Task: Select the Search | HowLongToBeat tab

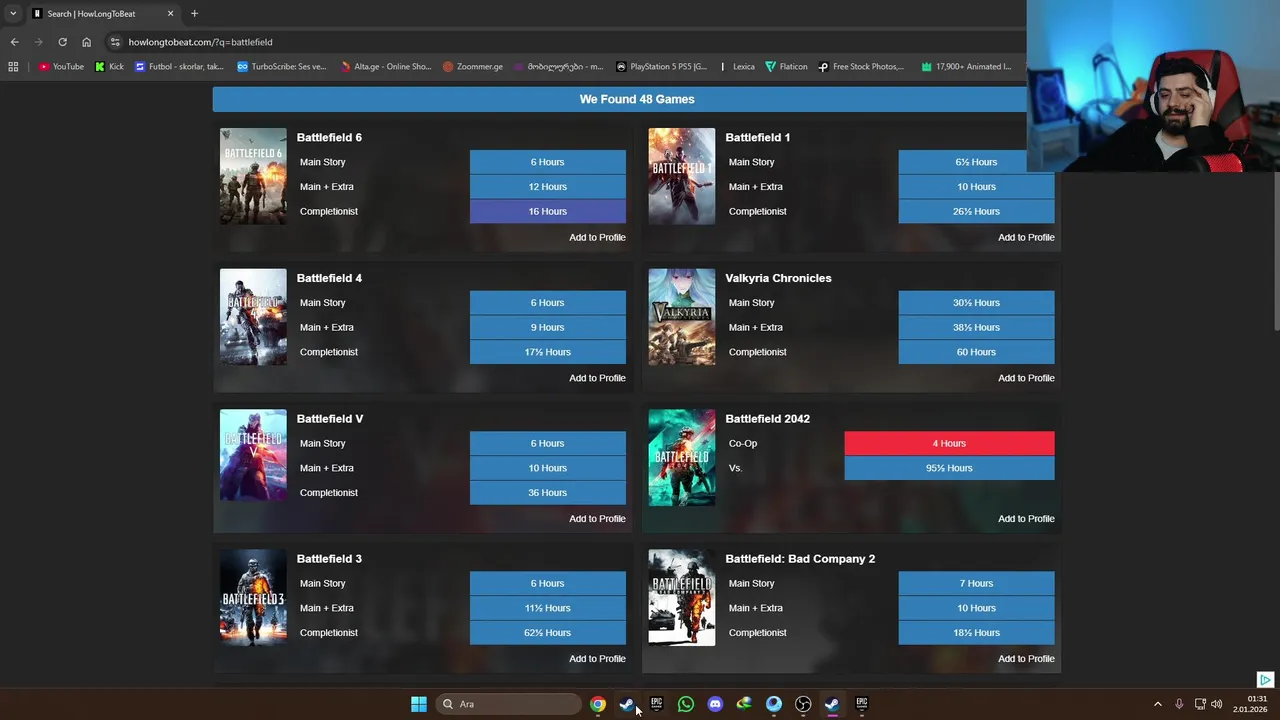Action: pyautogui.click(x=103, y=14)
